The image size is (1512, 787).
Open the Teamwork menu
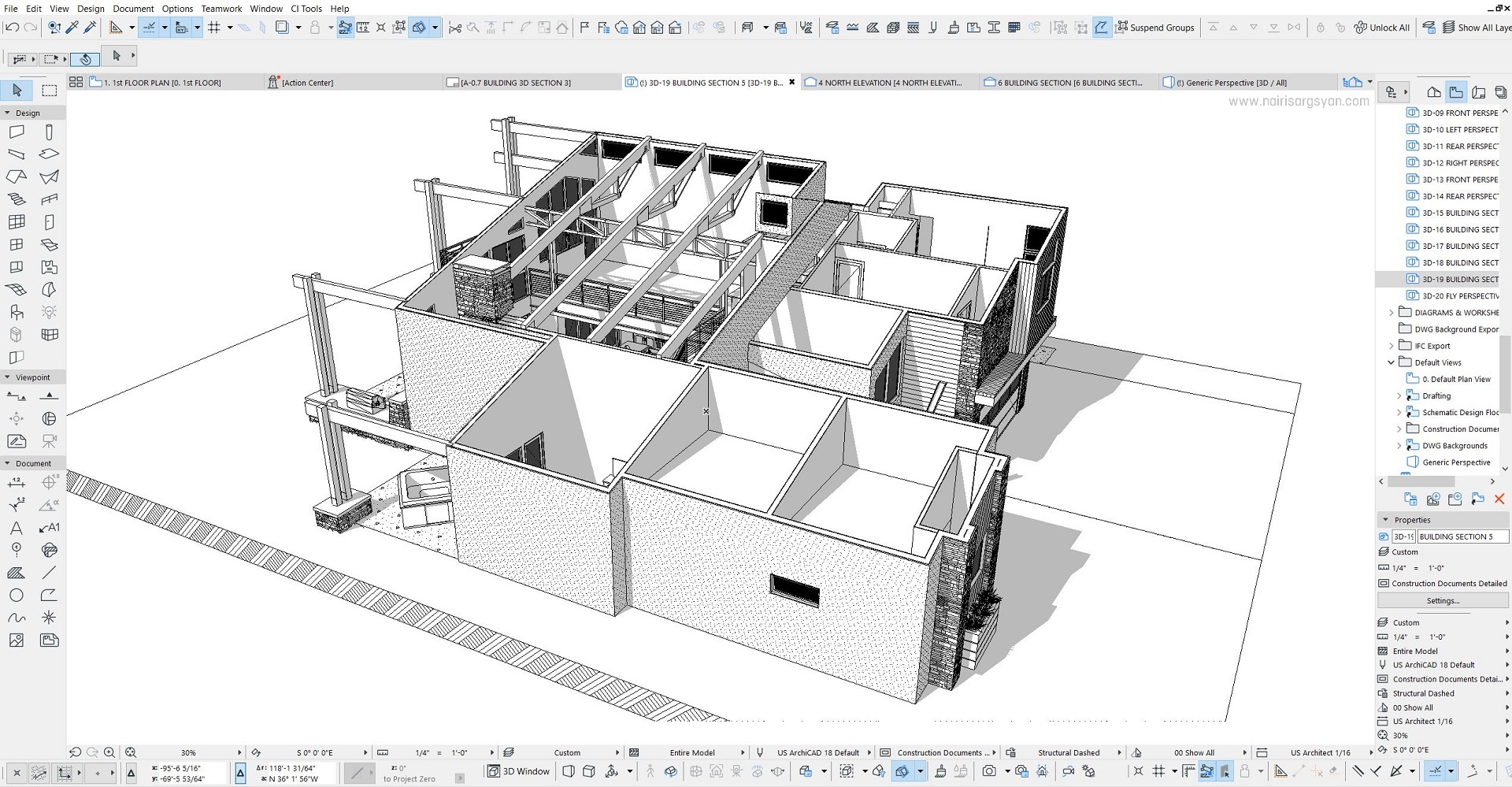221,9
